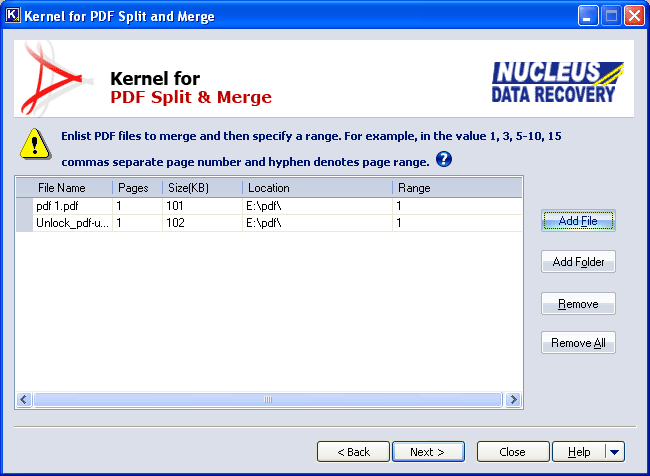
Task: Click the Size(KB) column header
Action: click(202, 188)
